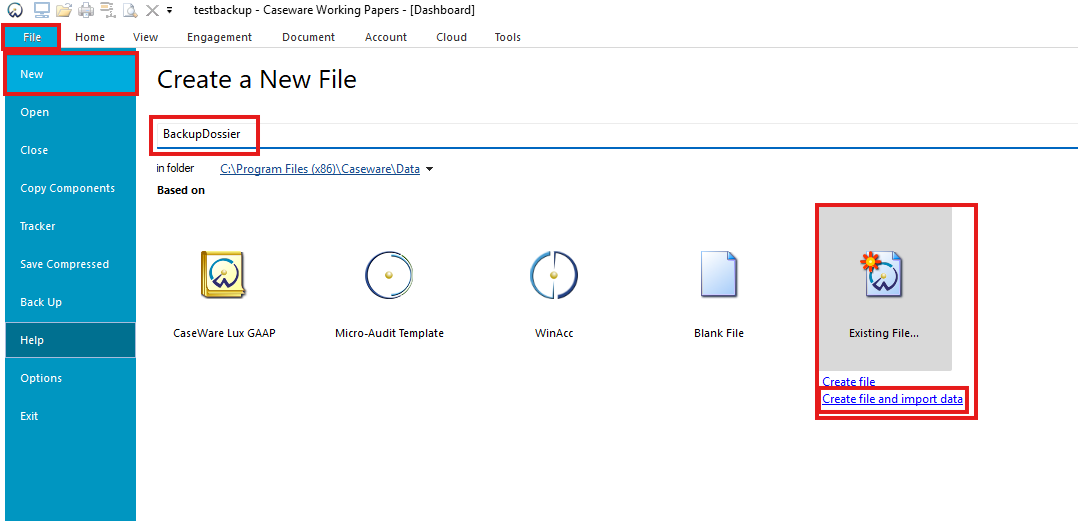This screenshot has height=521, width=1078.
Task: Choose the WinAcc template icon
Action: (554, 274)
